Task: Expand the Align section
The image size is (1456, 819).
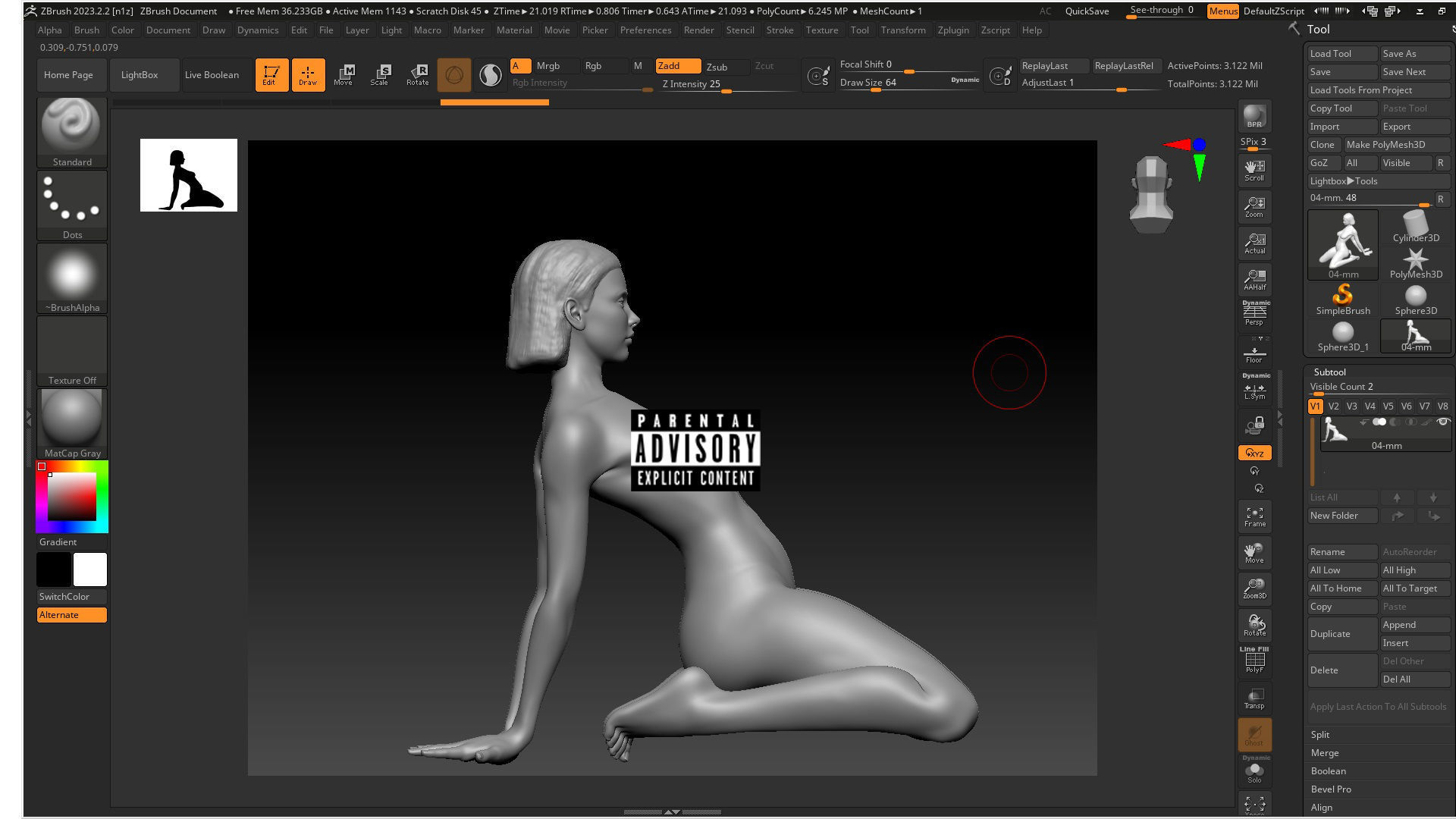Action: (1322, 807)
